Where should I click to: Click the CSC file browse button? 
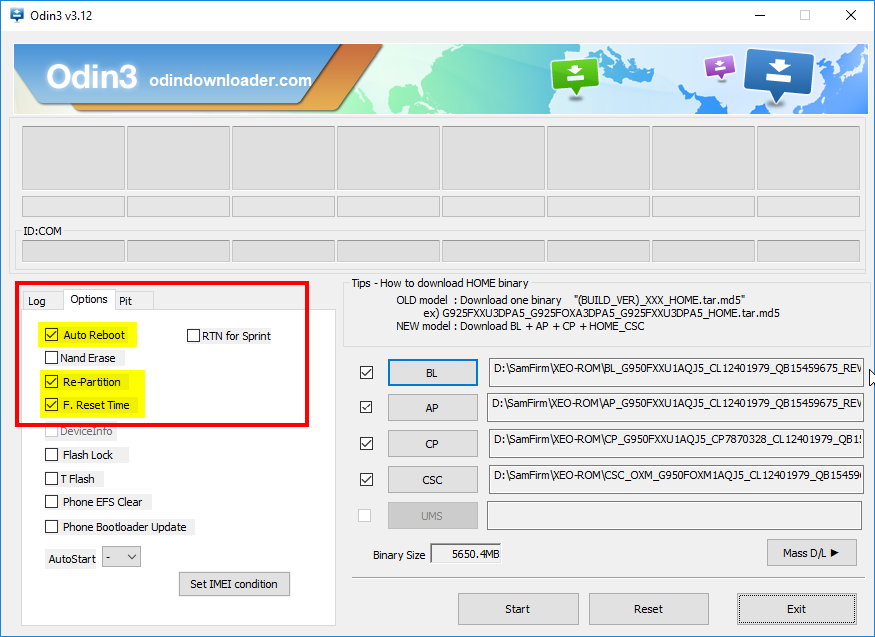[x=432, y=480]
